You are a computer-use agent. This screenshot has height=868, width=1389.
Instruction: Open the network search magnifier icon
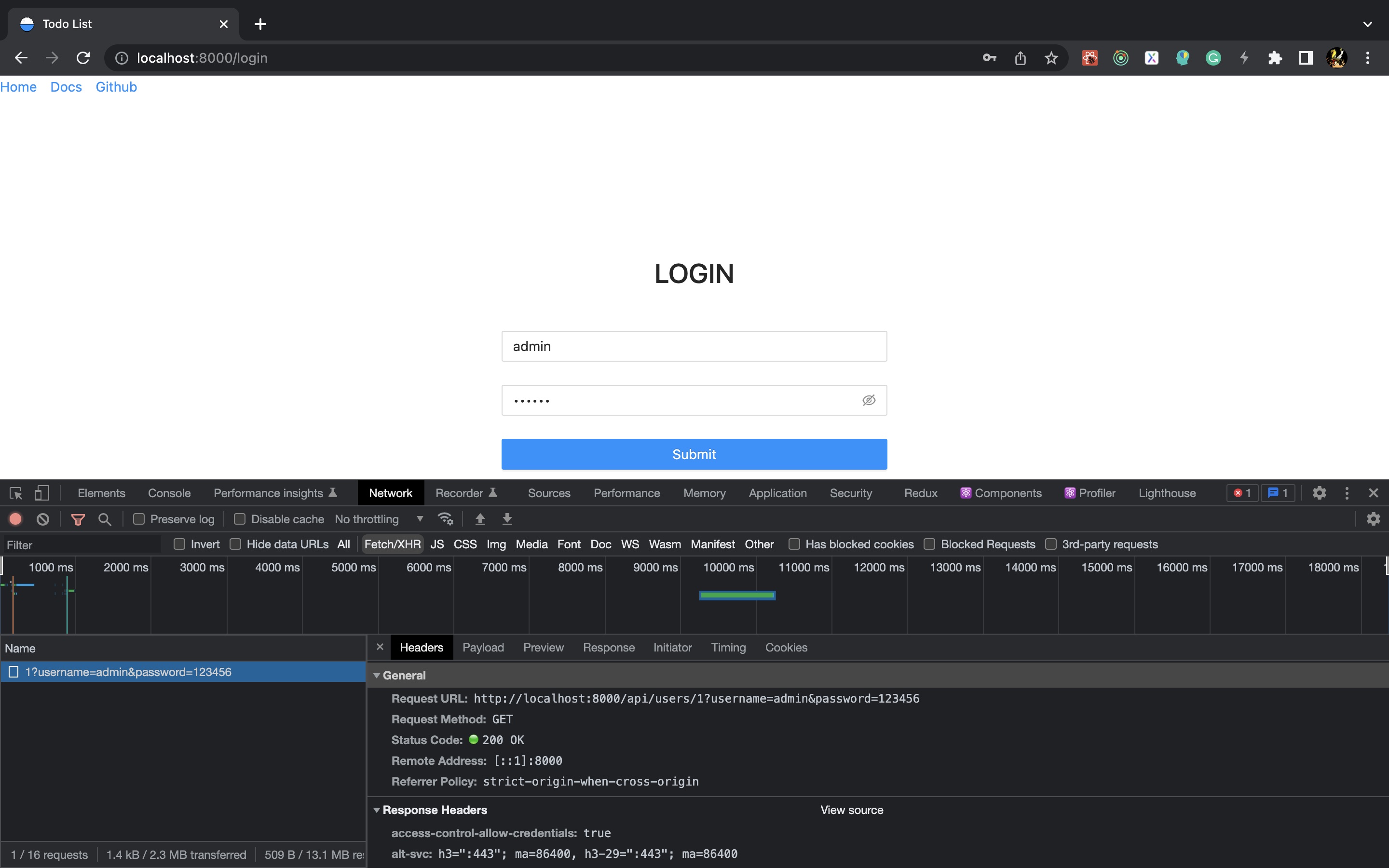coord(105,519)
